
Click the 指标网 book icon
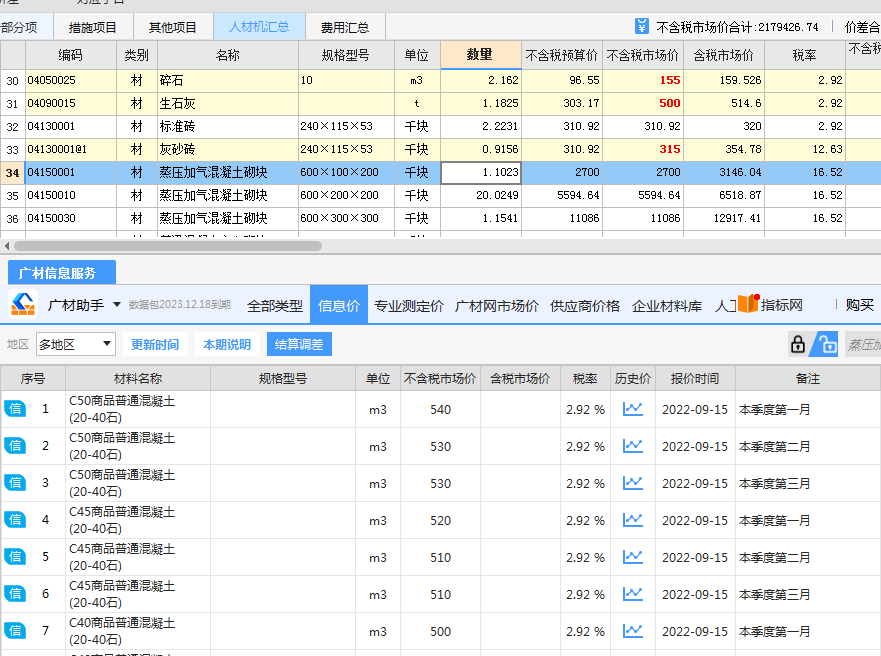pyautogui.click(x=748, y=303)
